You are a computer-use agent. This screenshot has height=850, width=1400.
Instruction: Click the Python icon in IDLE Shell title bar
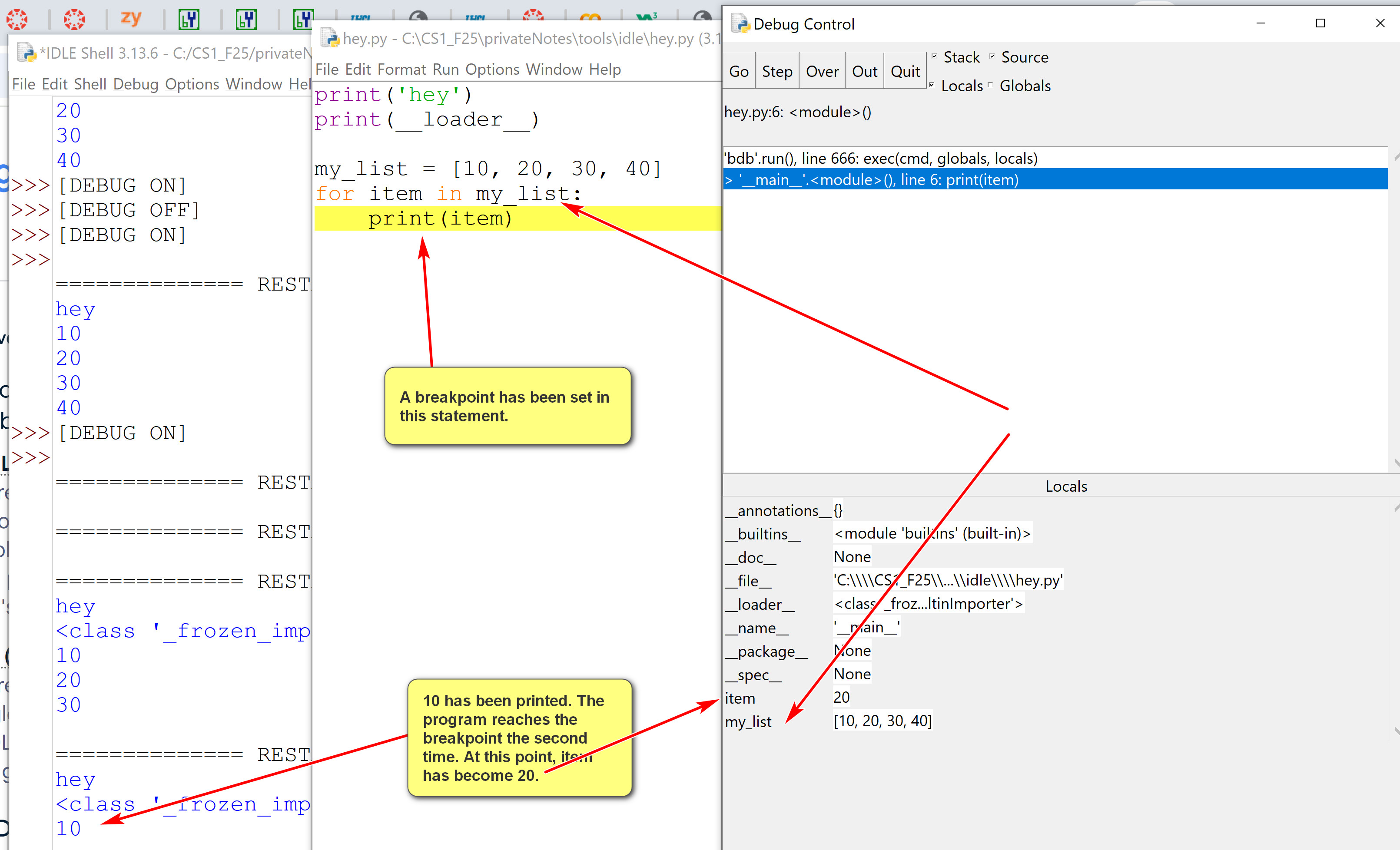(x=26, y=53)
